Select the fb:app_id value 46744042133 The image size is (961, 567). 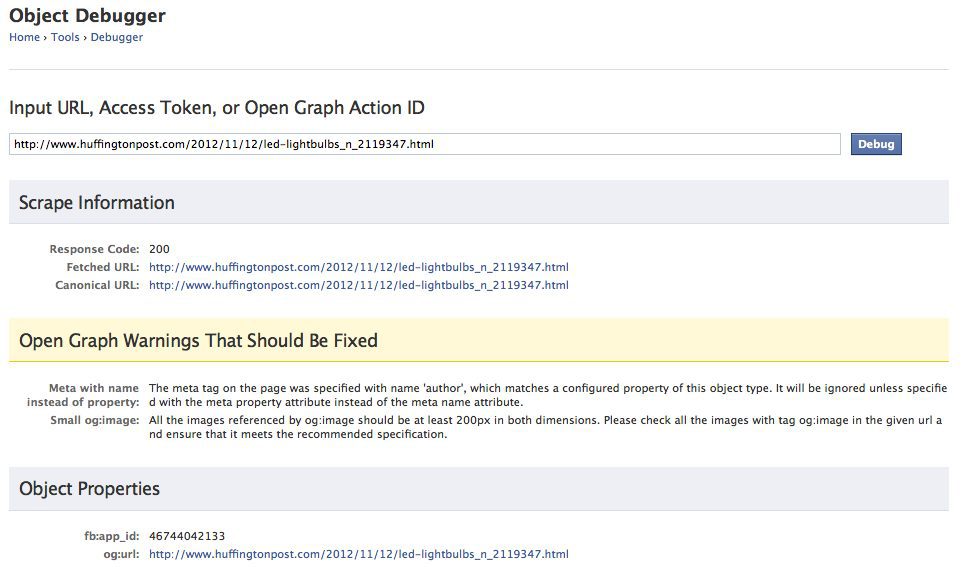(x=187, y=536)
